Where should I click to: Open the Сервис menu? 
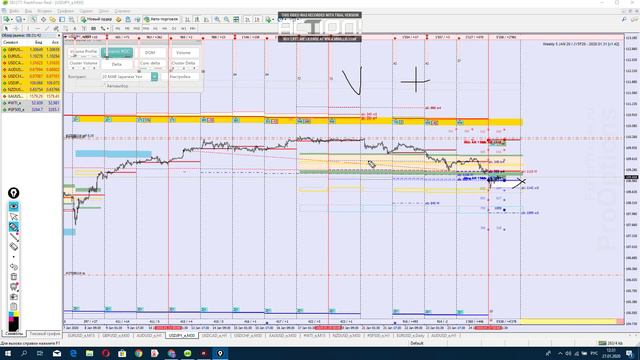[86, 11]
